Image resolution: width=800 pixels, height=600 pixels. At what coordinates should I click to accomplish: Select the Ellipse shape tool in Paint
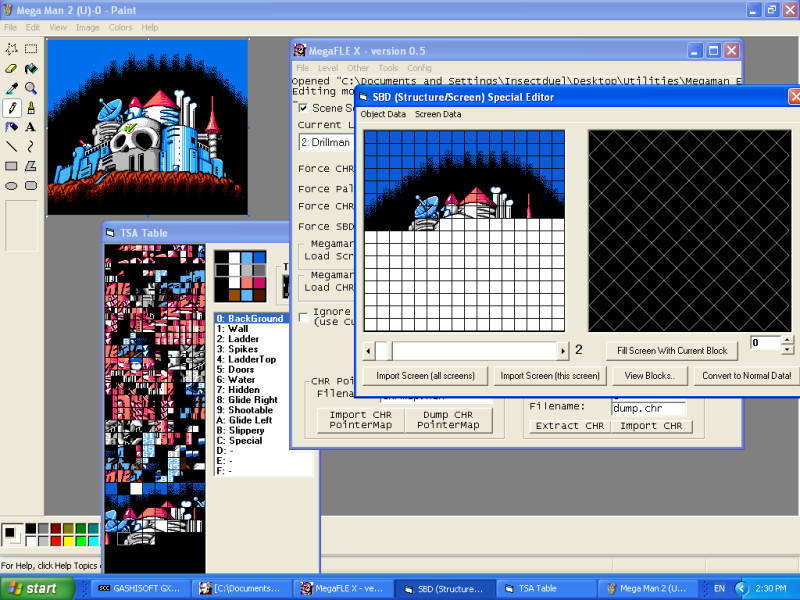11,186
